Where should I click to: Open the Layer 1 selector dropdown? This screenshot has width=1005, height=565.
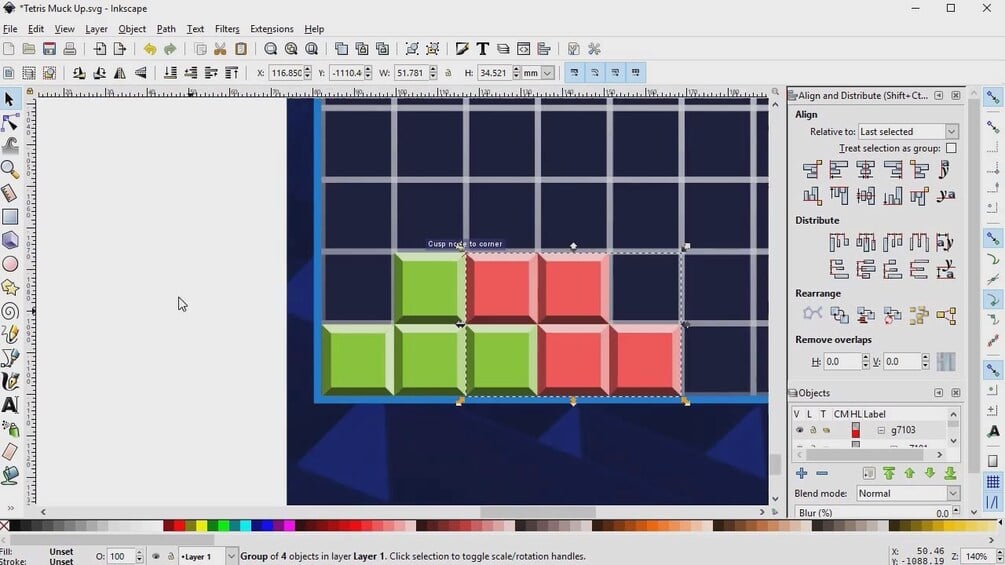point(208,556)
